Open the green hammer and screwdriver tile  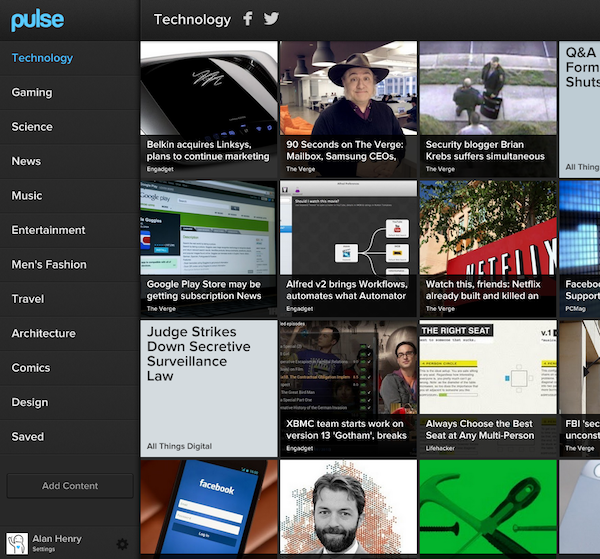tap(488, 507)
